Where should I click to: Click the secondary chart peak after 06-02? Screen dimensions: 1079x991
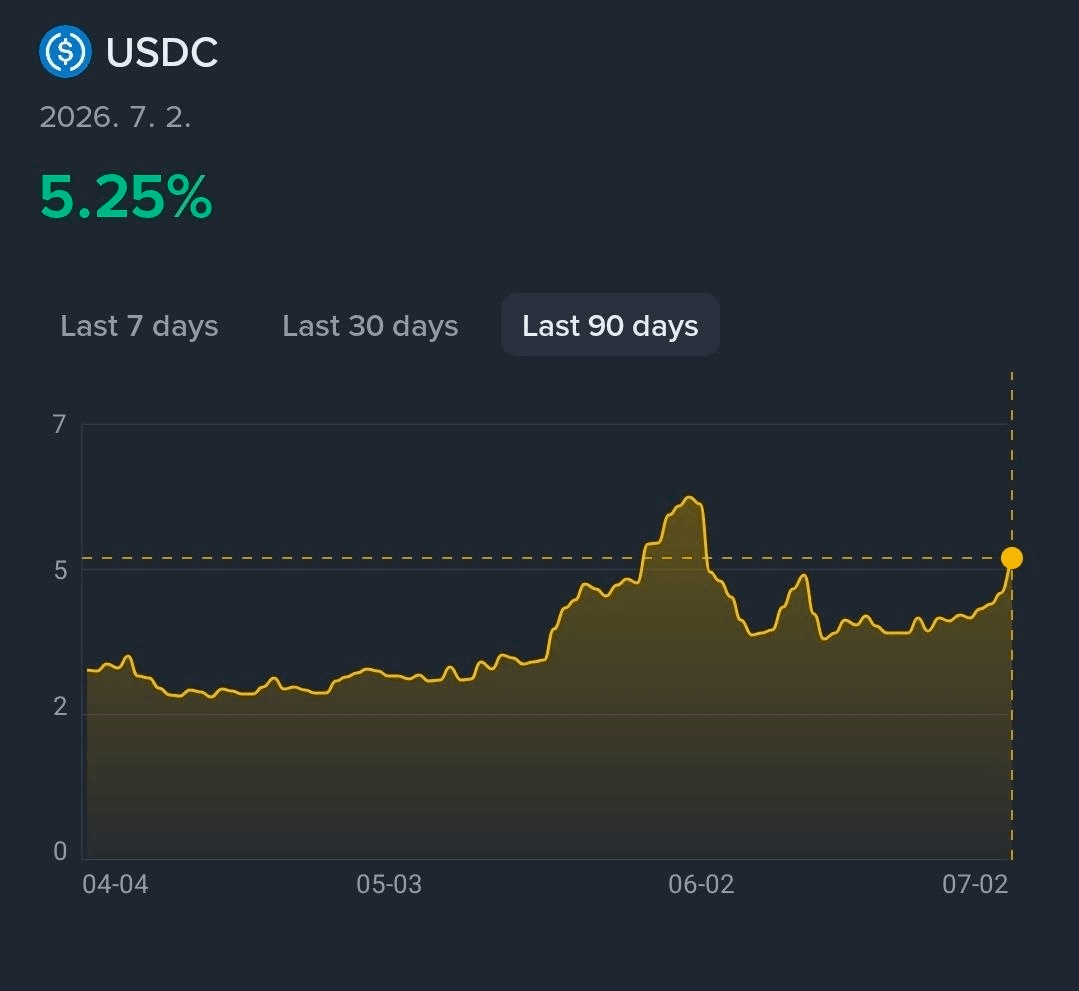[802, 575]
